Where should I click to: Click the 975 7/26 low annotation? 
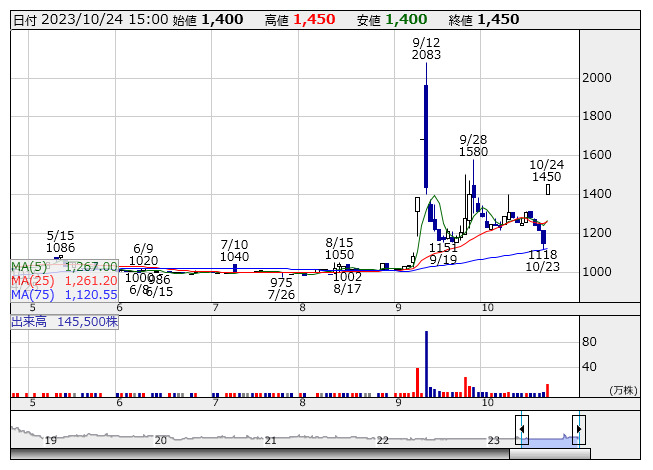tap(282, 289)
